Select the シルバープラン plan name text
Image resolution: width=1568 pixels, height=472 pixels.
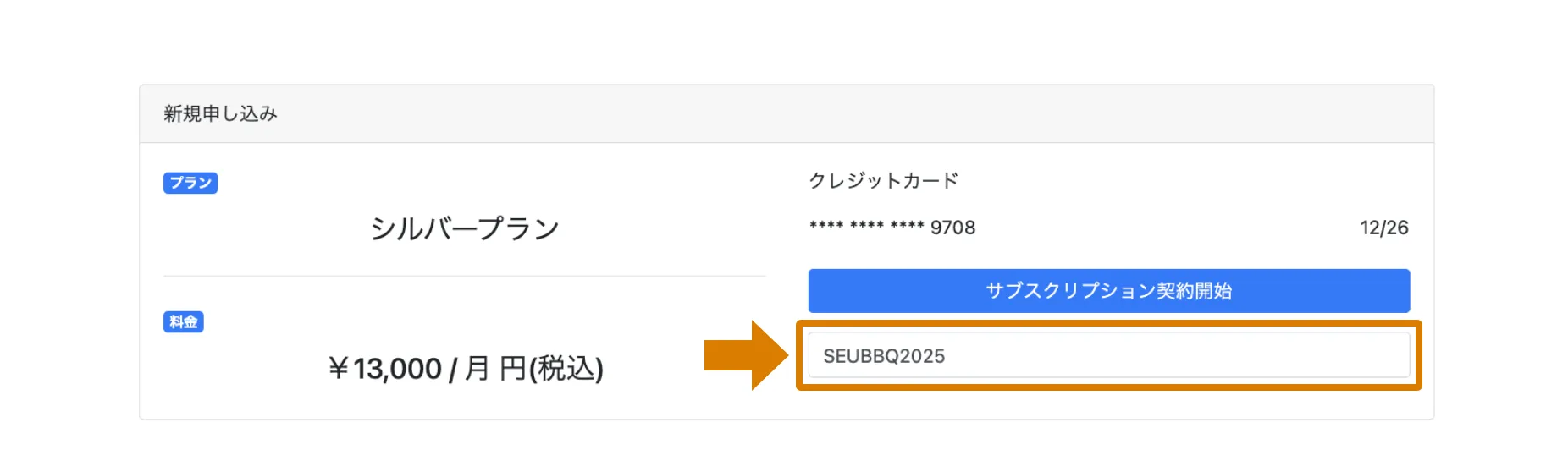pos(464,228)
